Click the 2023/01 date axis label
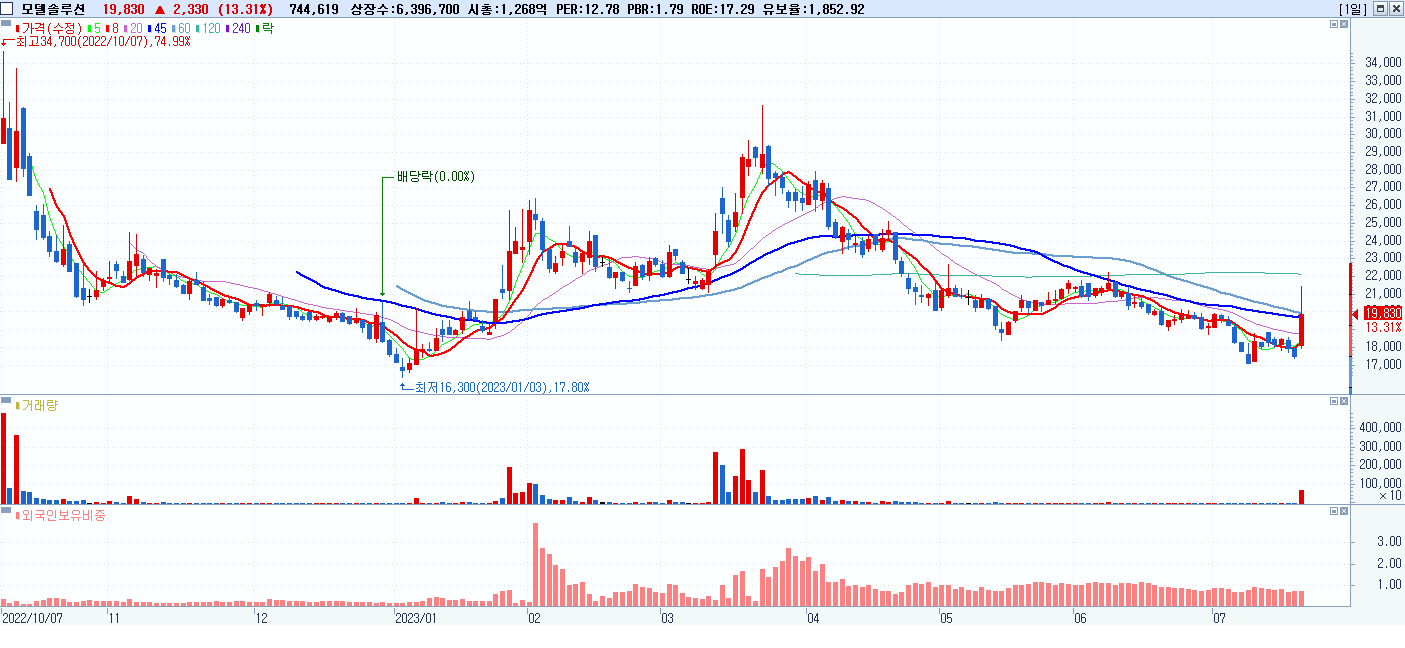This screenshot has width=1405, height=648. (x=417, y=619)
